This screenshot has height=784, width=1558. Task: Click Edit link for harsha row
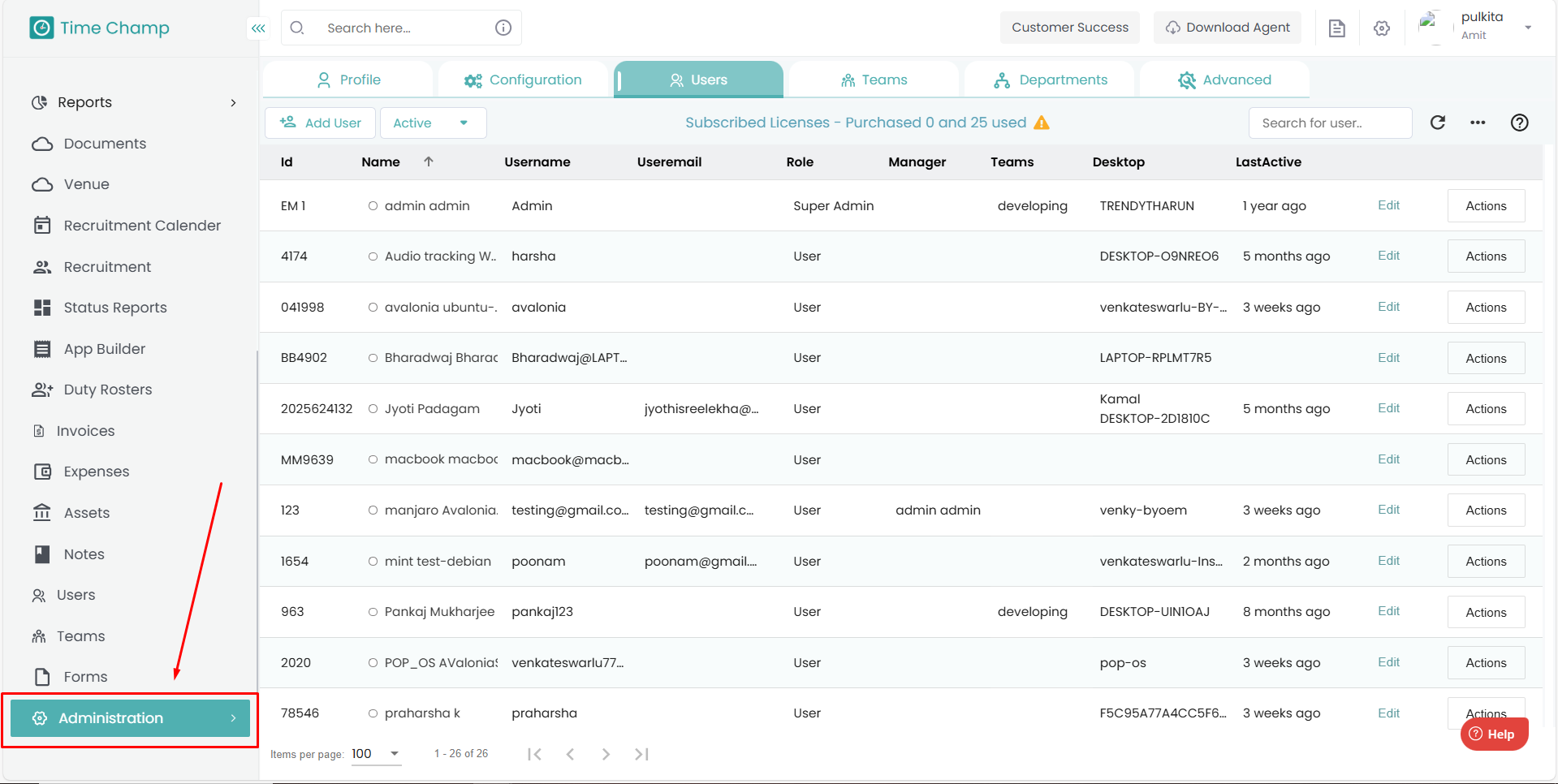click(x=1388, y=256)
